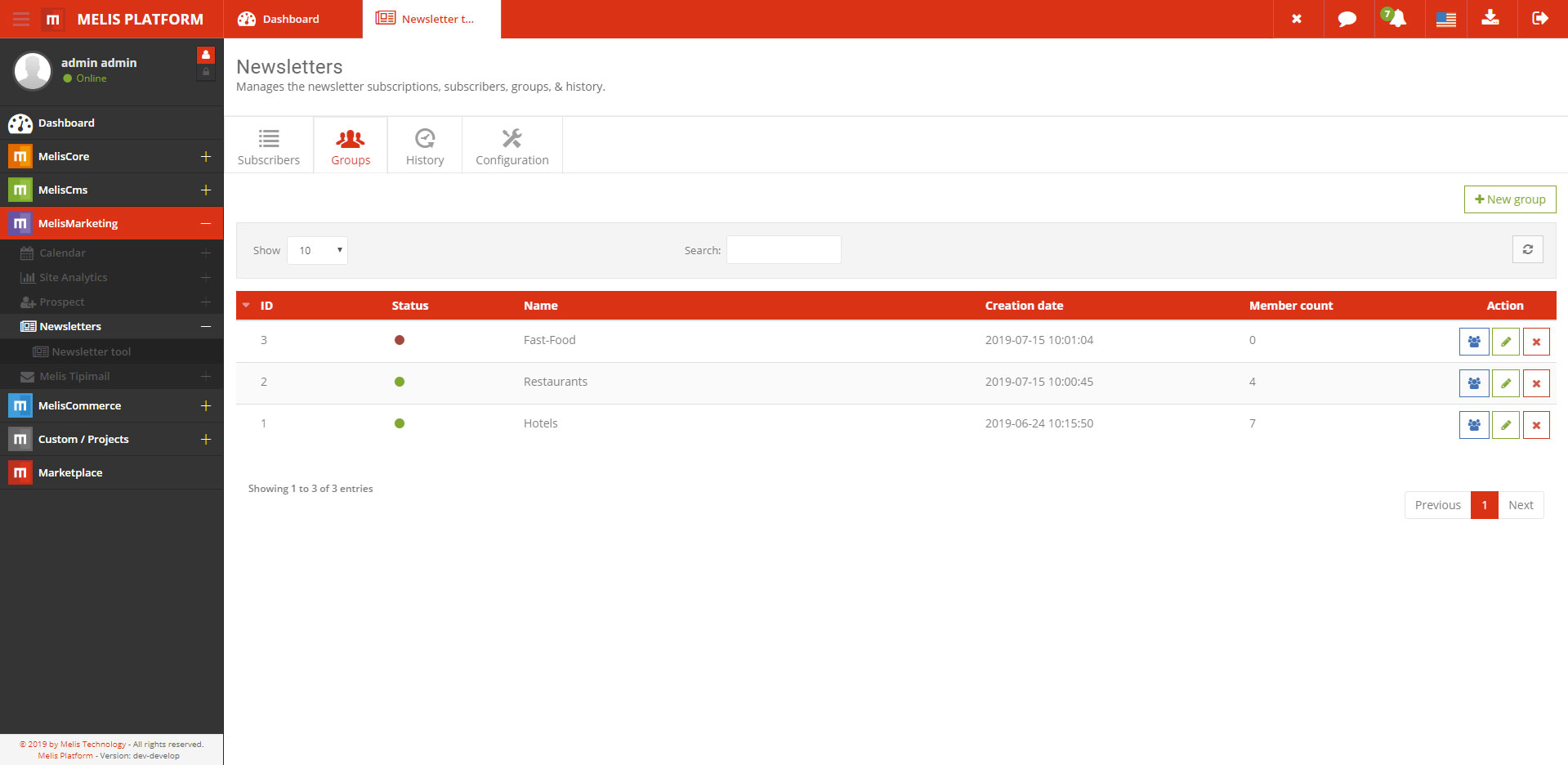Open the Show entries dropdown
1568x765 pixels.
tap(317, 251)
